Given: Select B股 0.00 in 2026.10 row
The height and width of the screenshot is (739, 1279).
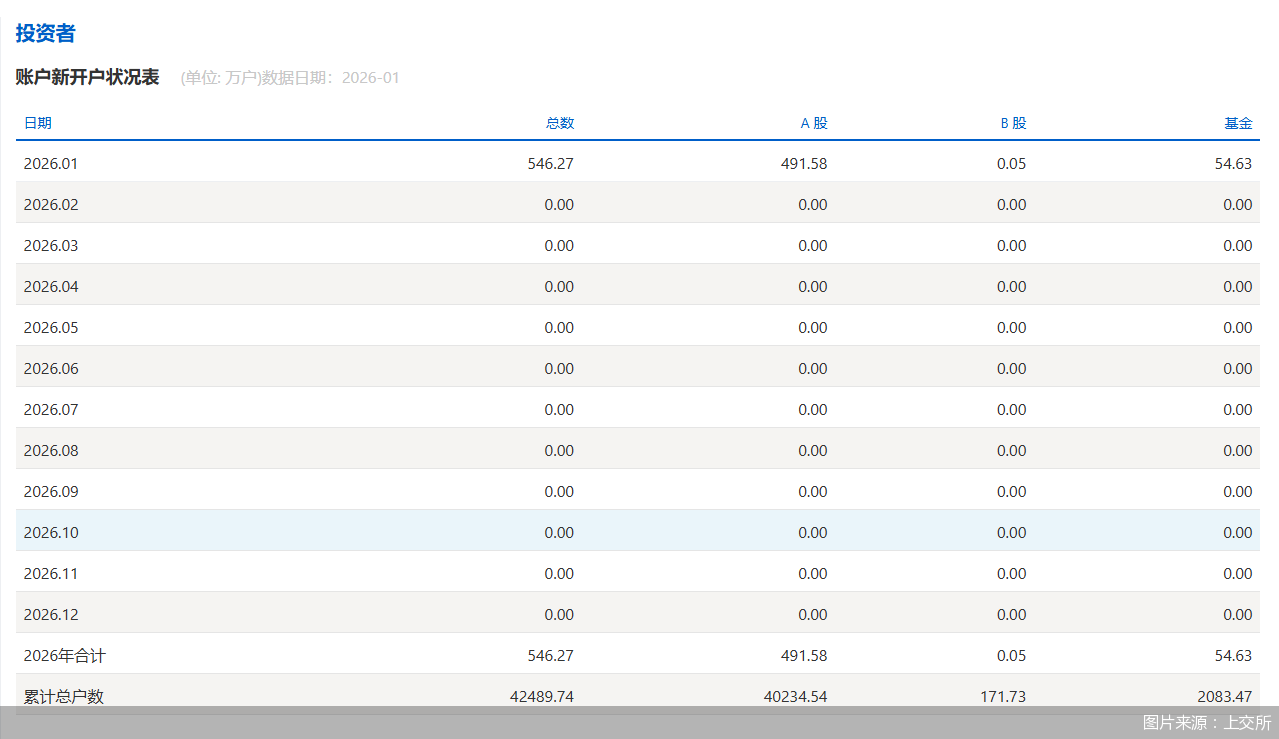Looking at the screenshot, I should [1012, 532].
